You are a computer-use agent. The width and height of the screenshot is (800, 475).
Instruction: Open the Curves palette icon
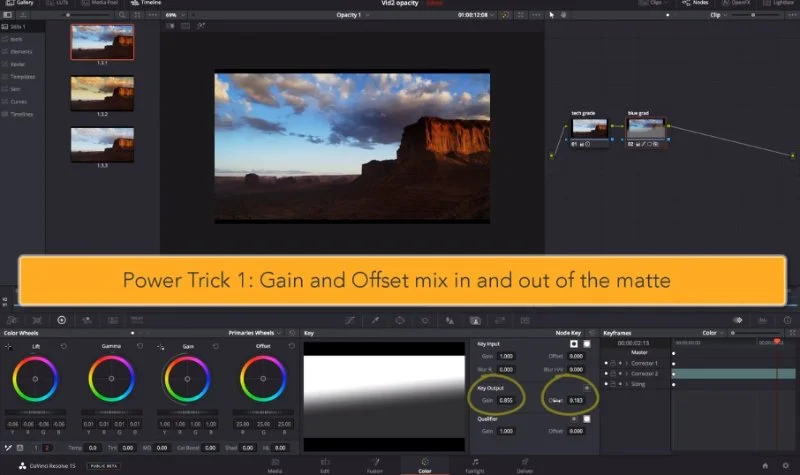coord(350,320)
